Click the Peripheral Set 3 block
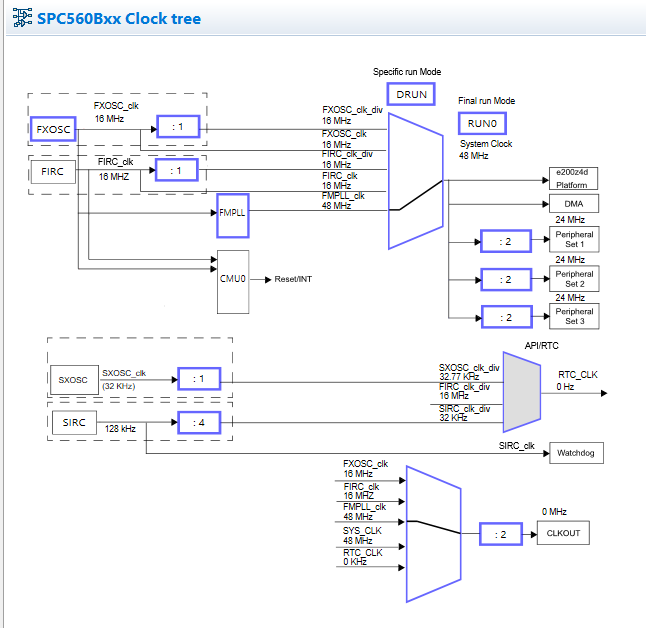Image resolution: width=646 pixels, height=628 pixels. tap(574, 316)
